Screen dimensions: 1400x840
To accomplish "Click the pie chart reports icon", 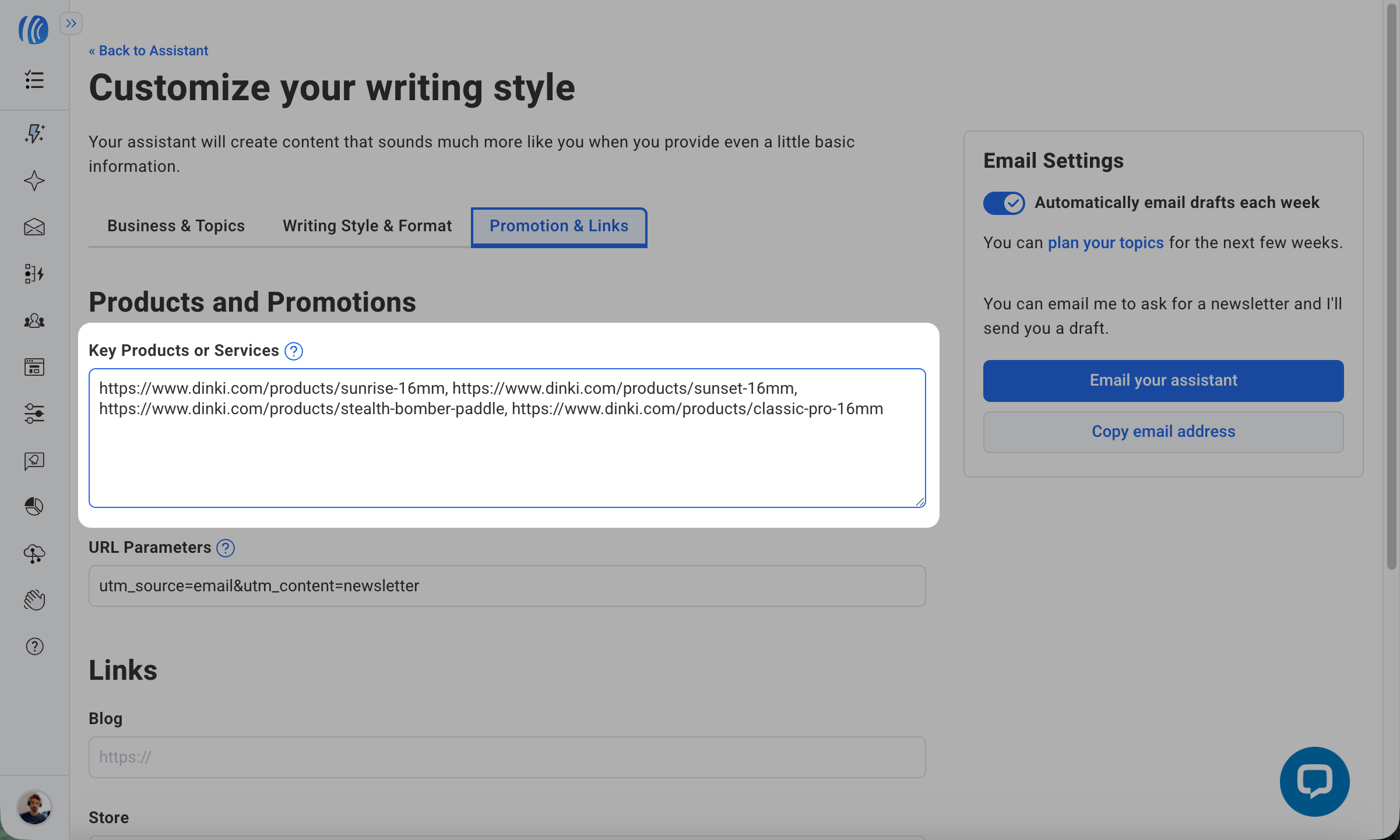I will tap(34, 506).
